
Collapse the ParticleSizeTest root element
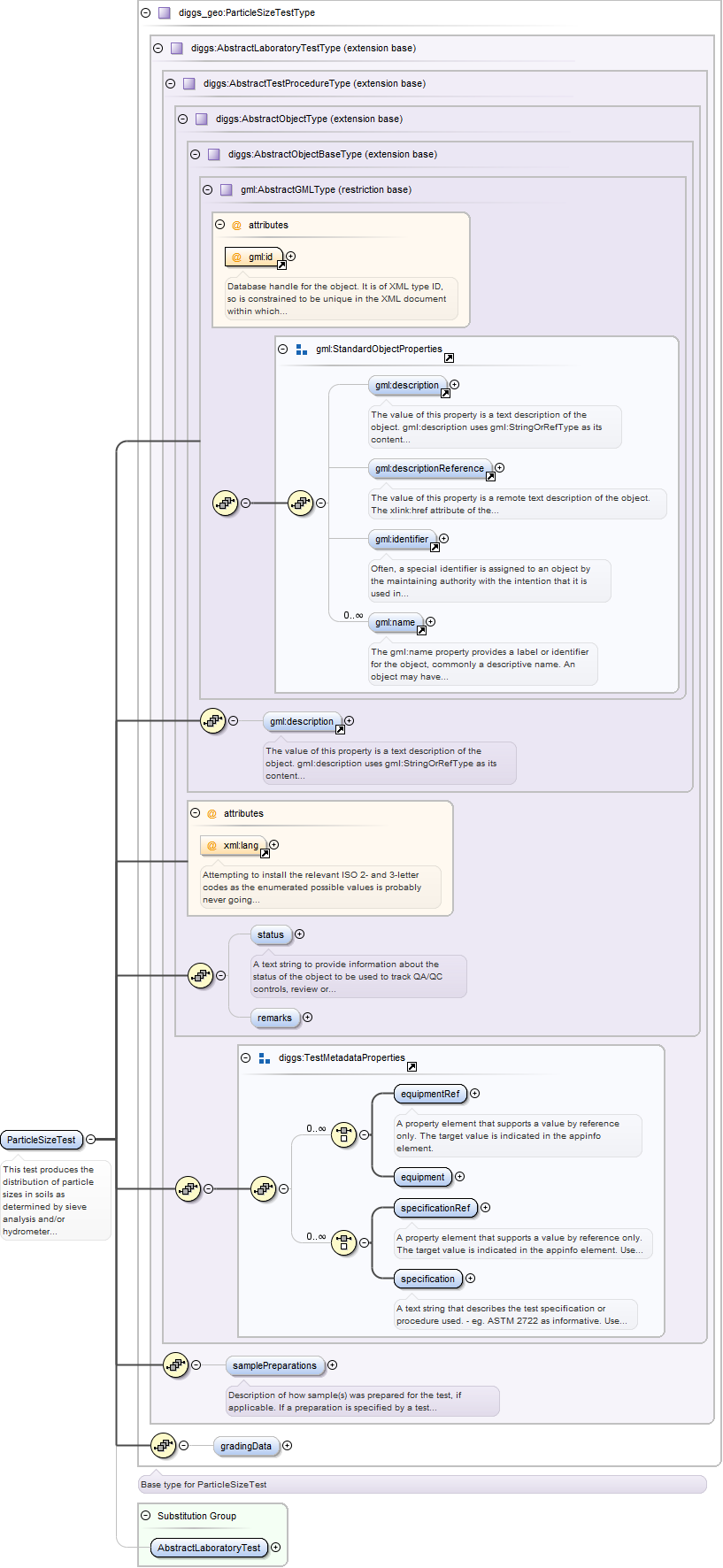(90, 1139)
